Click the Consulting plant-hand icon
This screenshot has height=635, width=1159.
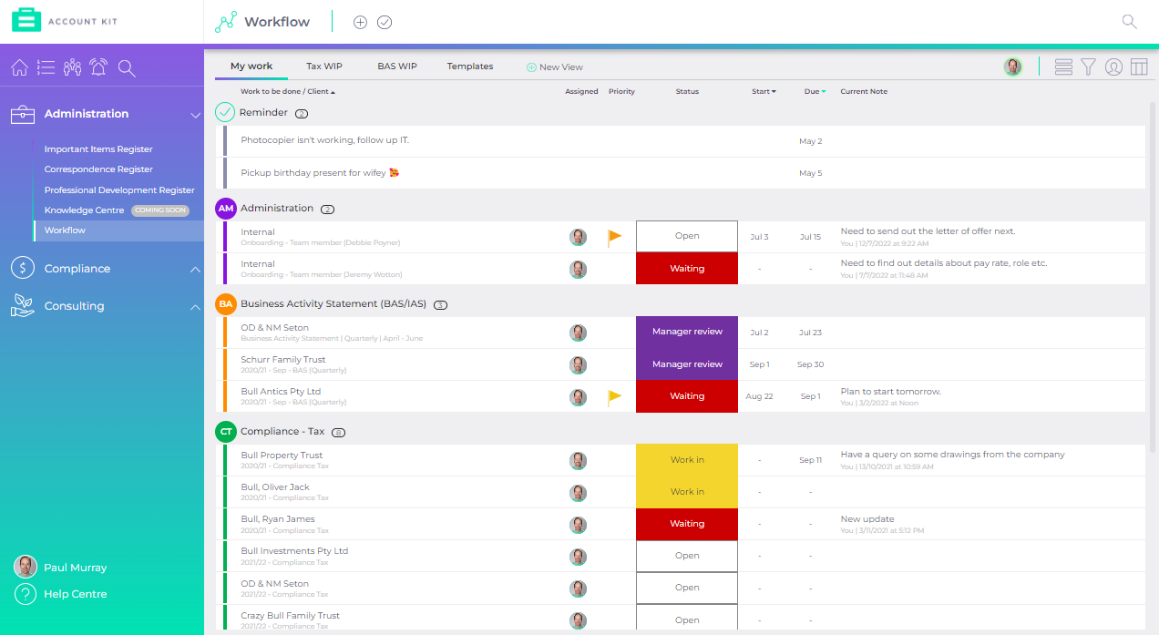point(23,305)
